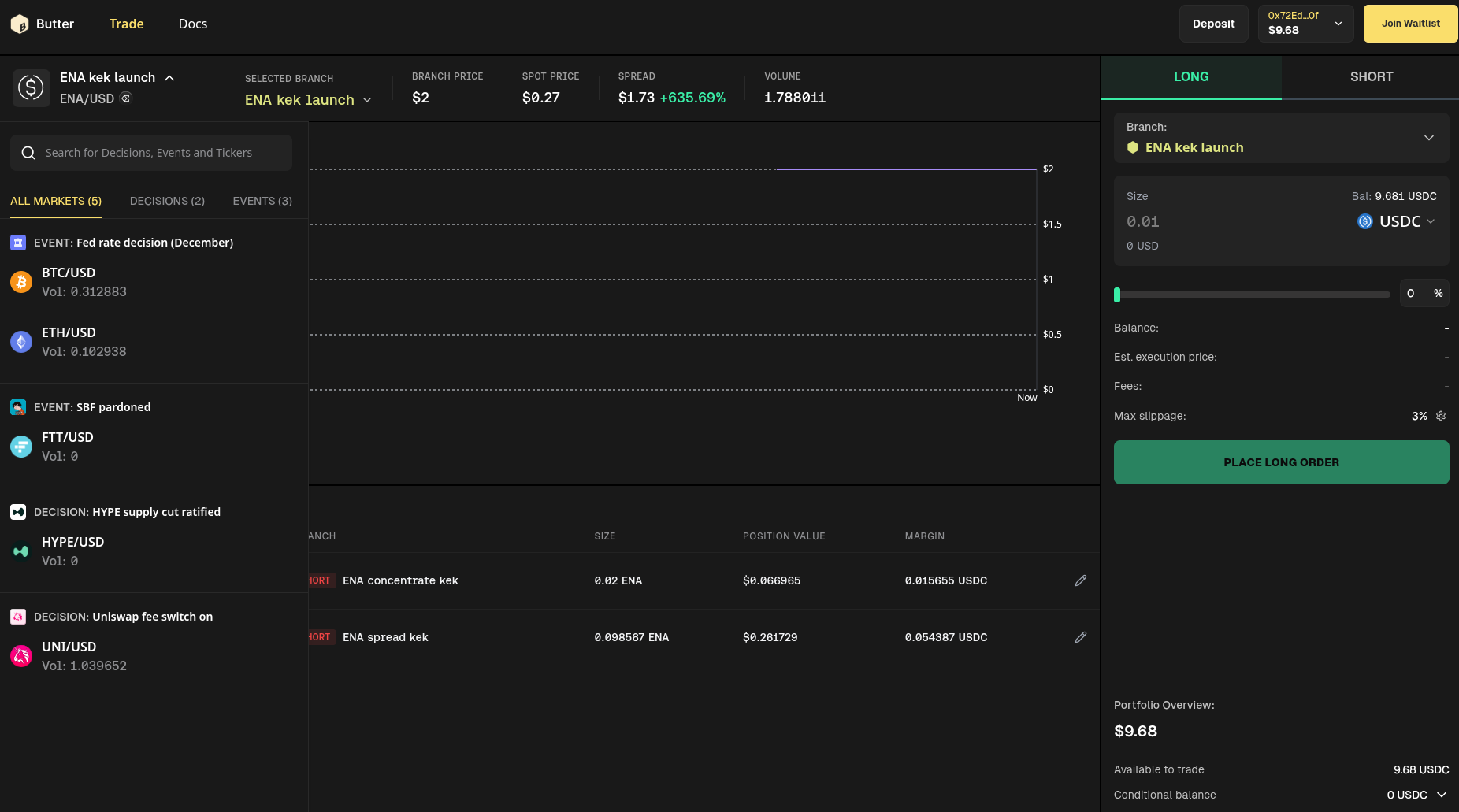
Task: Click the Butter logo icon
Action: pos(20,24)
